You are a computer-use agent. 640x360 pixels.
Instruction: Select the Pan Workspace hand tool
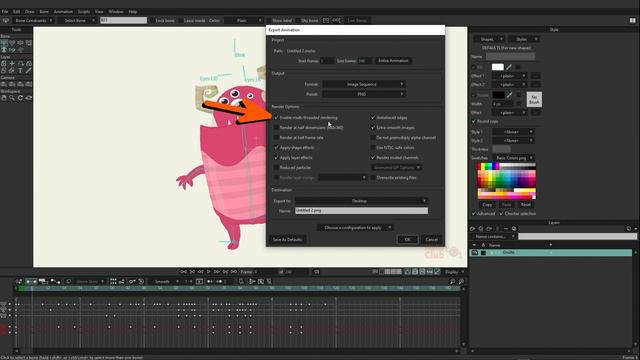tap(4, 98)
